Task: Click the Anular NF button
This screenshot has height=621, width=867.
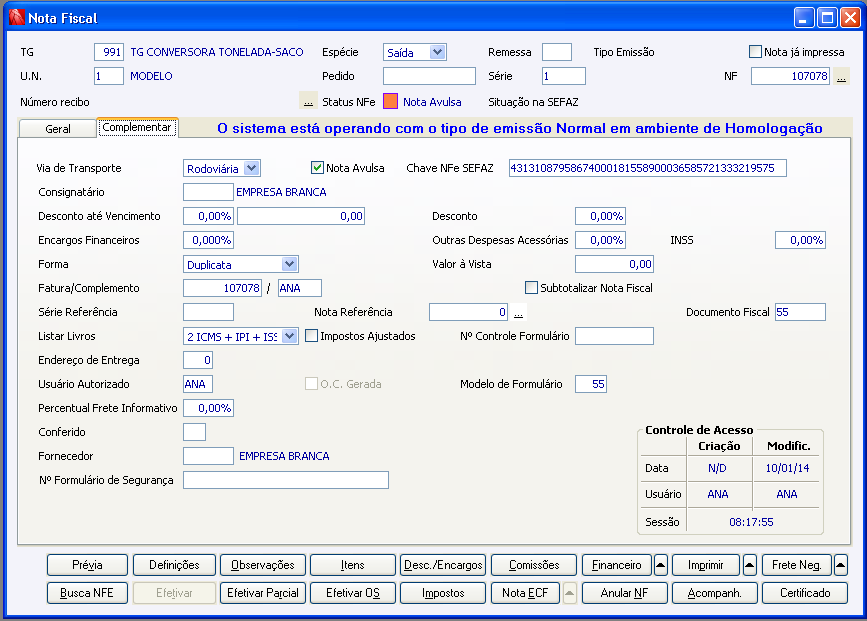Action: (625, 593)
